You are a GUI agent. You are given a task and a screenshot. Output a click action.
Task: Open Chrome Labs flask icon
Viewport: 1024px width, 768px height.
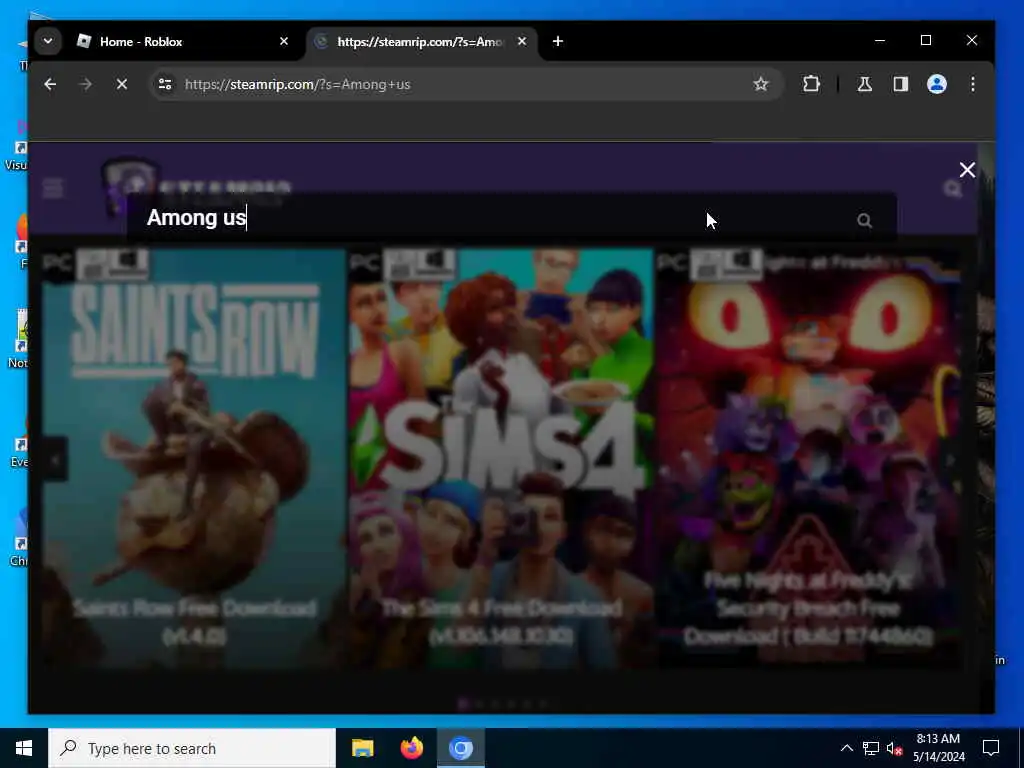point(865,84)
